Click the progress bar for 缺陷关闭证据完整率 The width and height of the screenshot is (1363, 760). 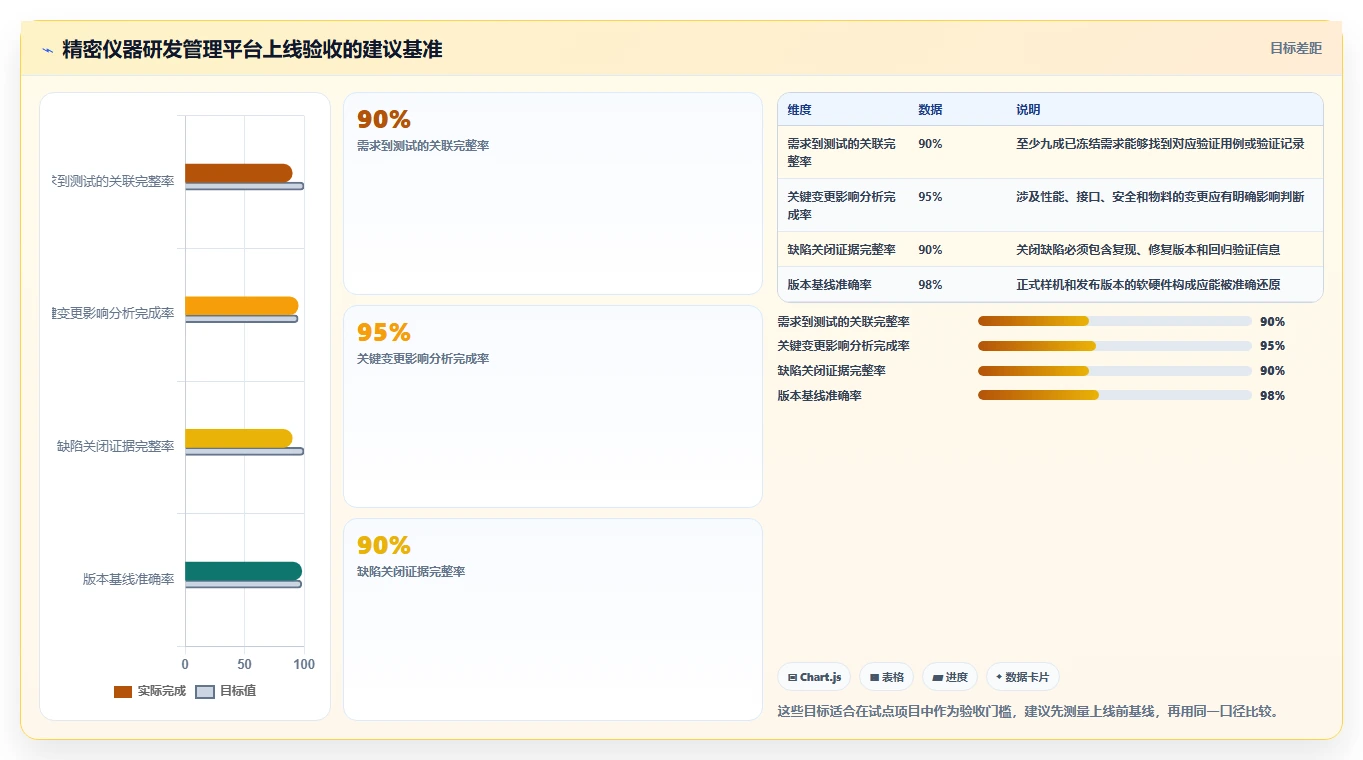coord(1115,371)
